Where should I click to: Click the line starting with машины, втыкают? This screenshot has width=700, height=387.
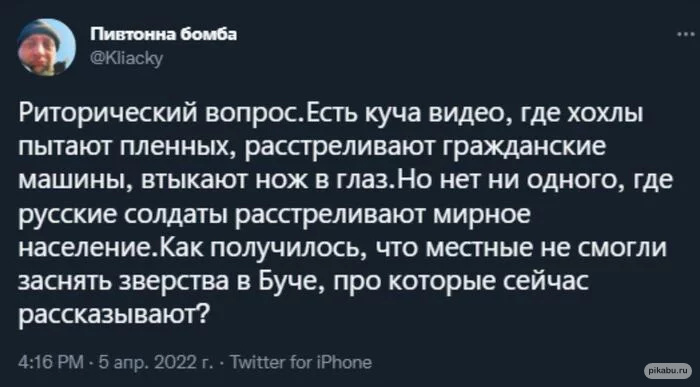(346, 183)
